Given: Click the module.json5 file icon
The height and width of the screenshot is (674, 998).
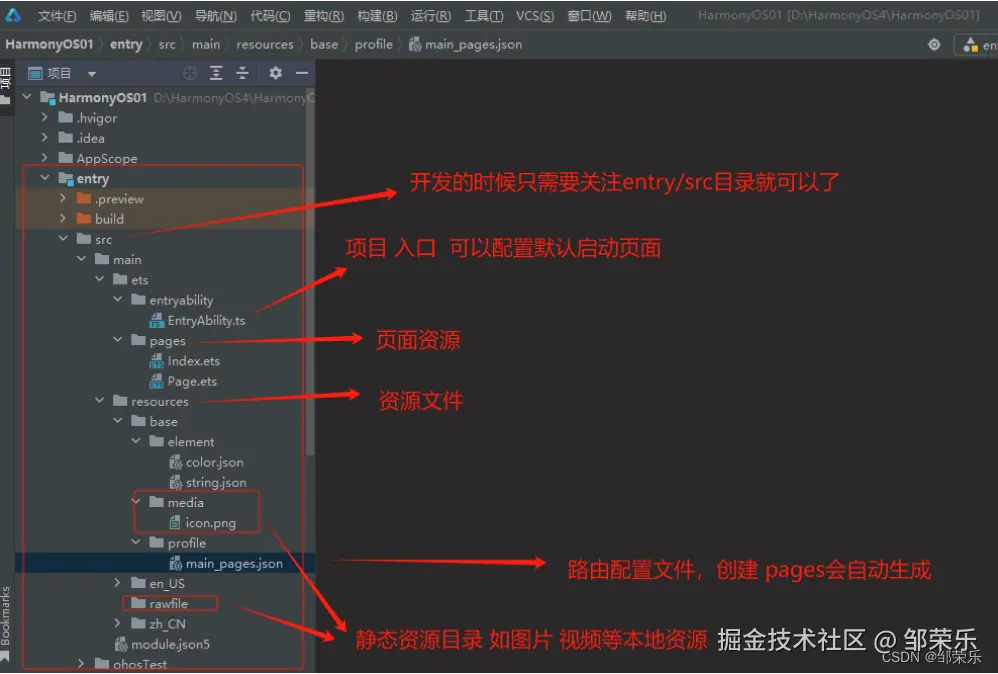Looking at the screenshot, I should coord(121,644).
